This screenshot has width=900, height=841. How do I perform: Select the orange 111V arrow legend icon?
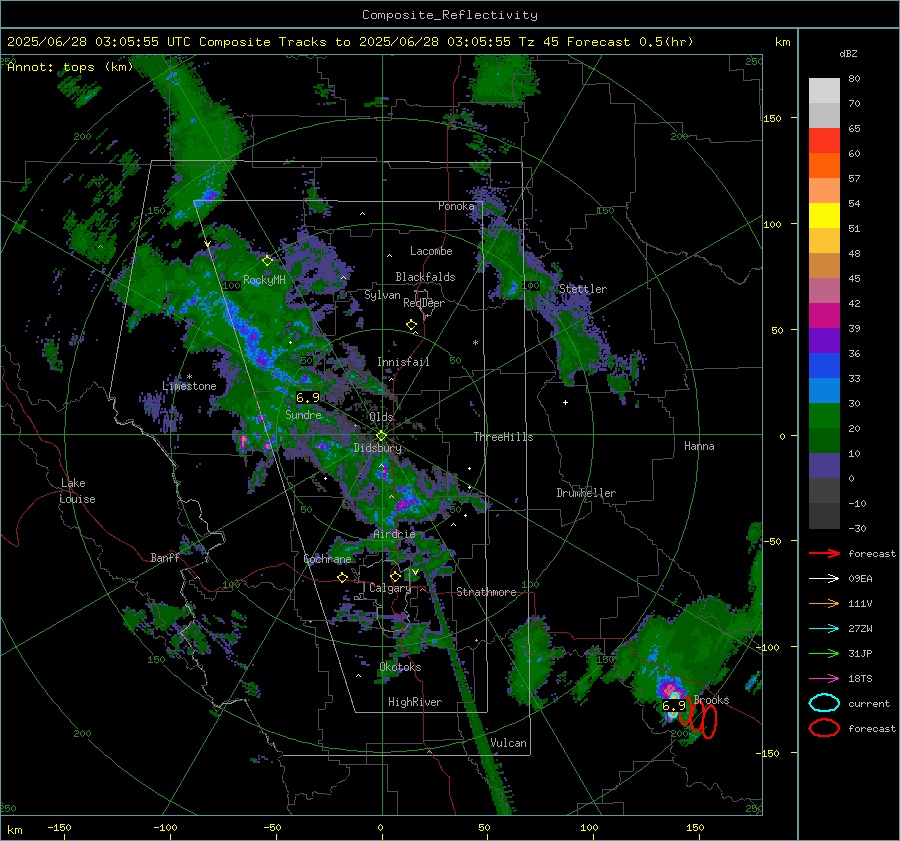point(824,603)
